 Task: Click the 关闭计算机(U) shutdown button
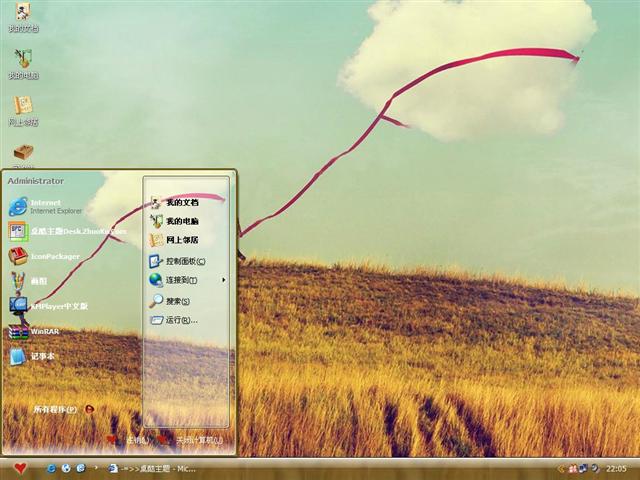190,440
